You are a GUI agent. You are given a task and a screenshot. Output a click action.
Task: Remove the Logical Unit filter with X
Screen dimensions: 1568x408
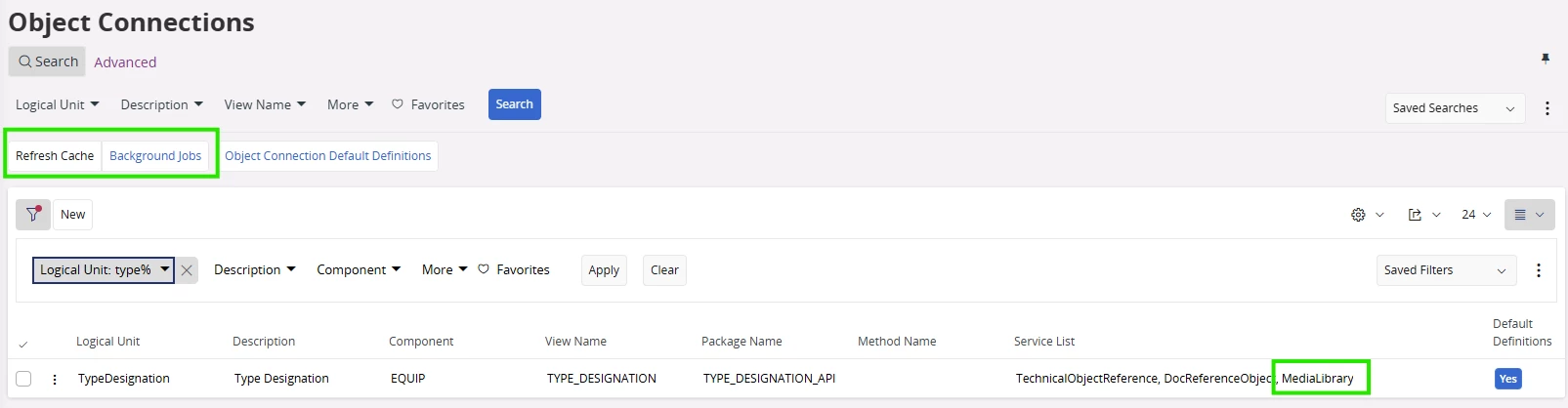[x=187, y=270]
